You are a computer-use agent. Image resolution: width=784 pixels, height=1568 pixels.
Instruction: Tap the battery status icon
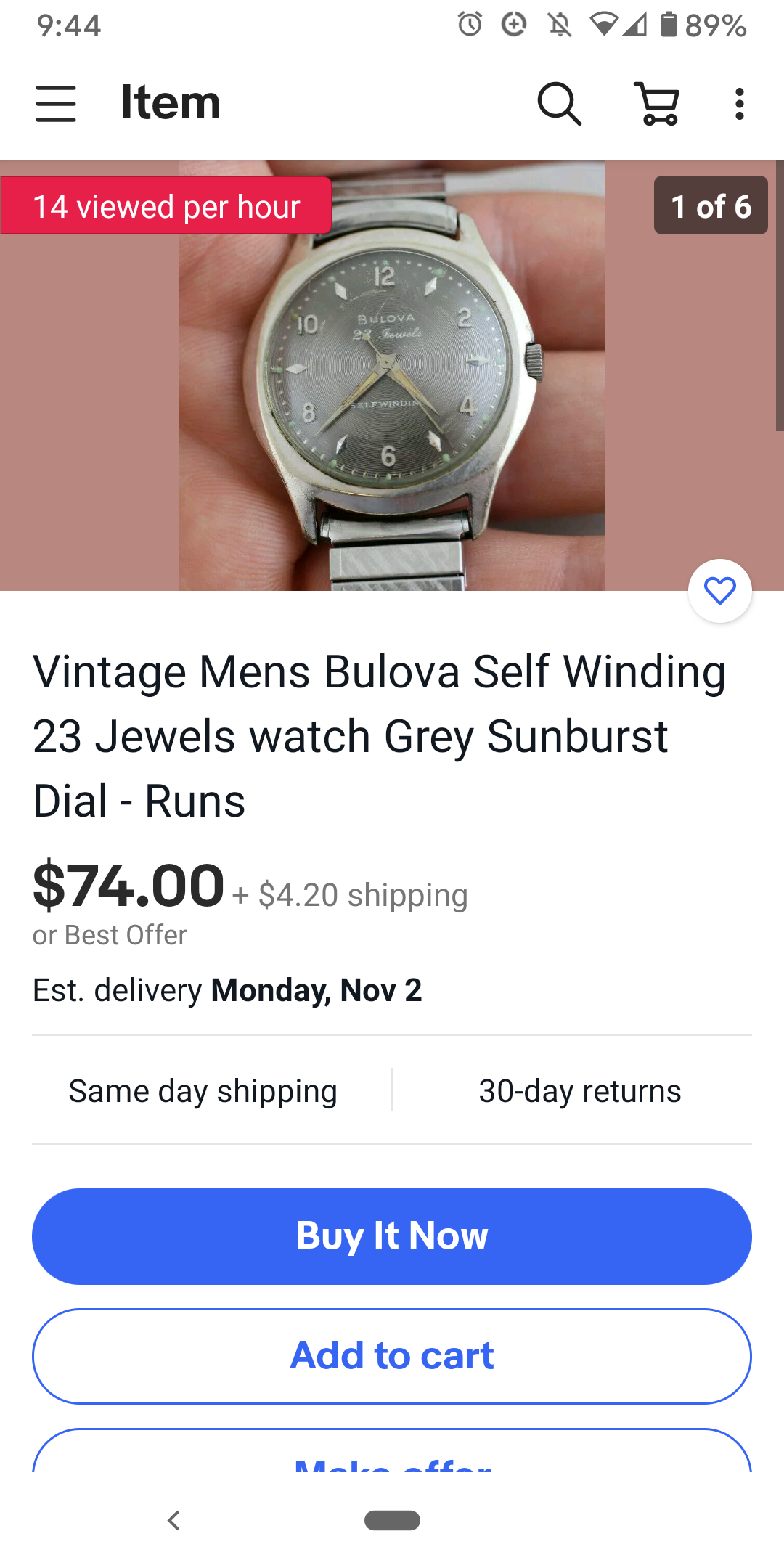pyautogui.click(x=669, y=25)
